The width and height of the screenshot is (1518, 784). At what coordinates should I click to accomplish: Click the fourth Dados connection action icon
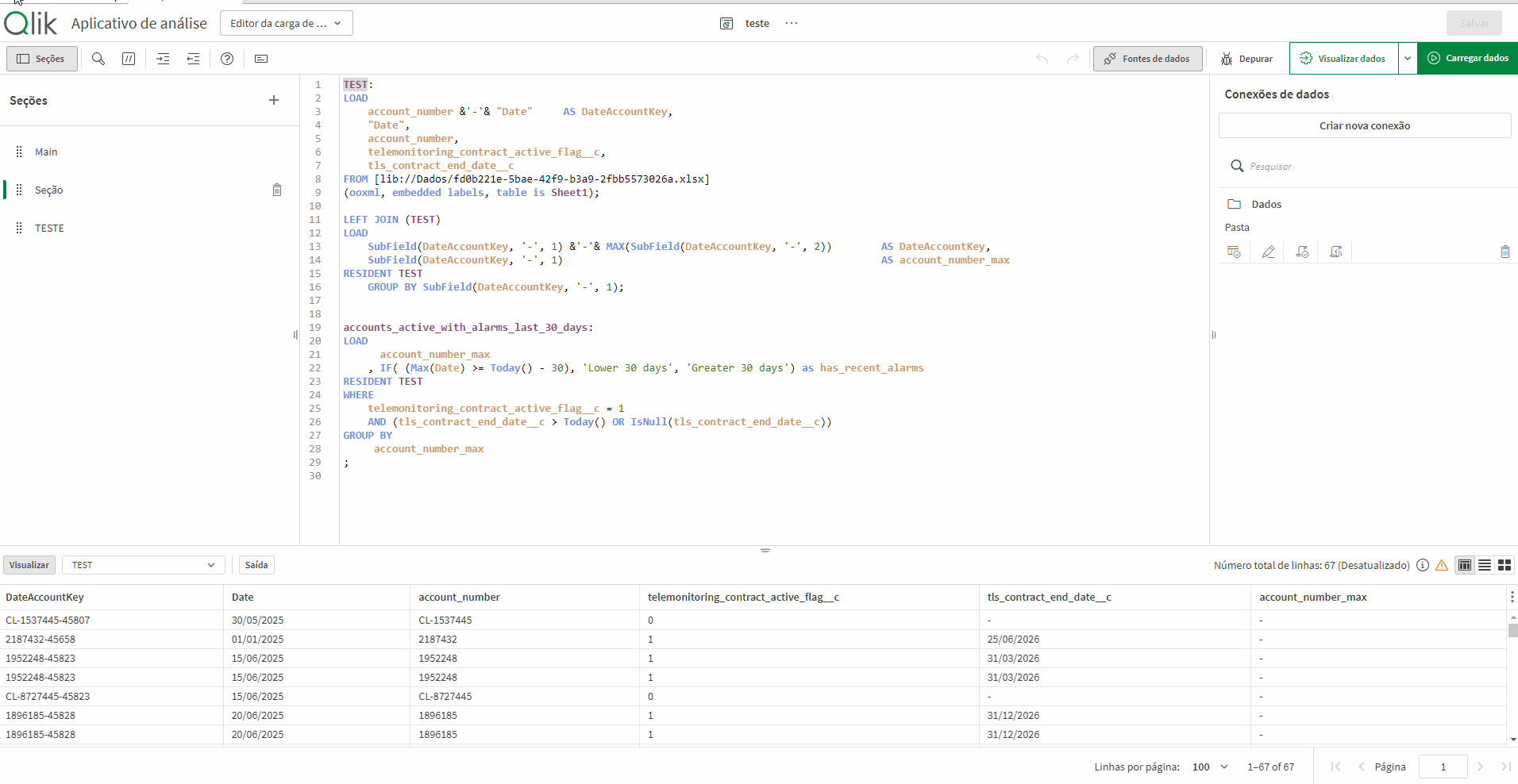[x=1336, y=252]
